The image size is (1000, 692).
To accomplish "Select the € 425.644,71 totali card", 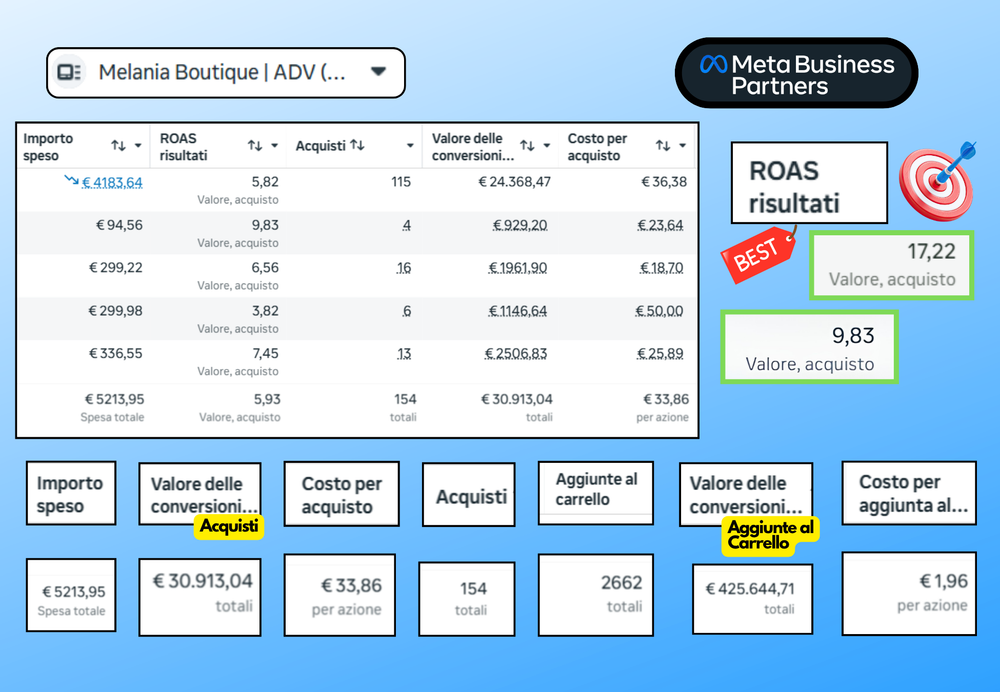I will [753, 599].
